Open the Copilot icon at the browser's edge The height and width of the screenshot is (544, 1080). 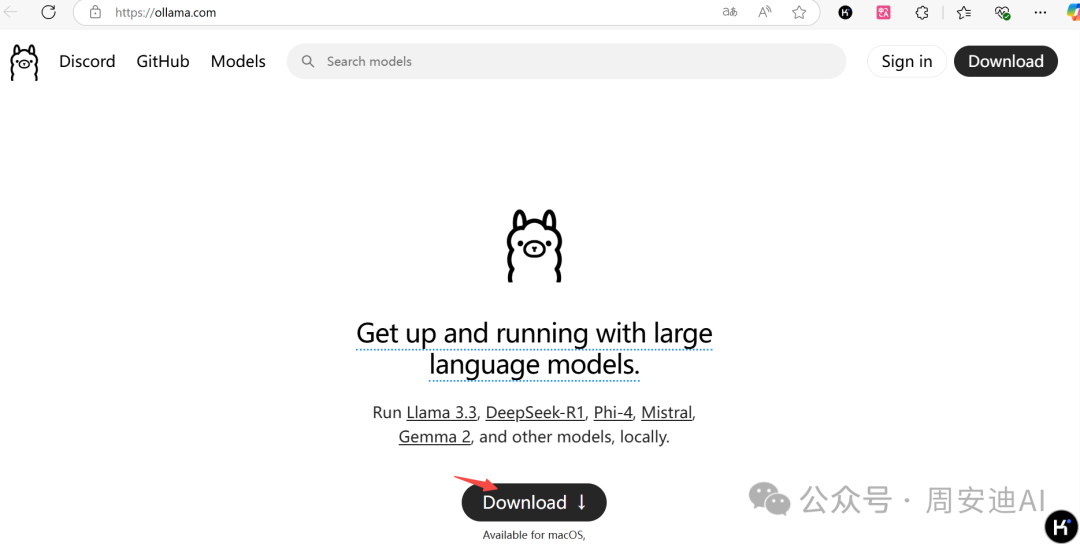pyautogui.click(x=1073, y=12)
